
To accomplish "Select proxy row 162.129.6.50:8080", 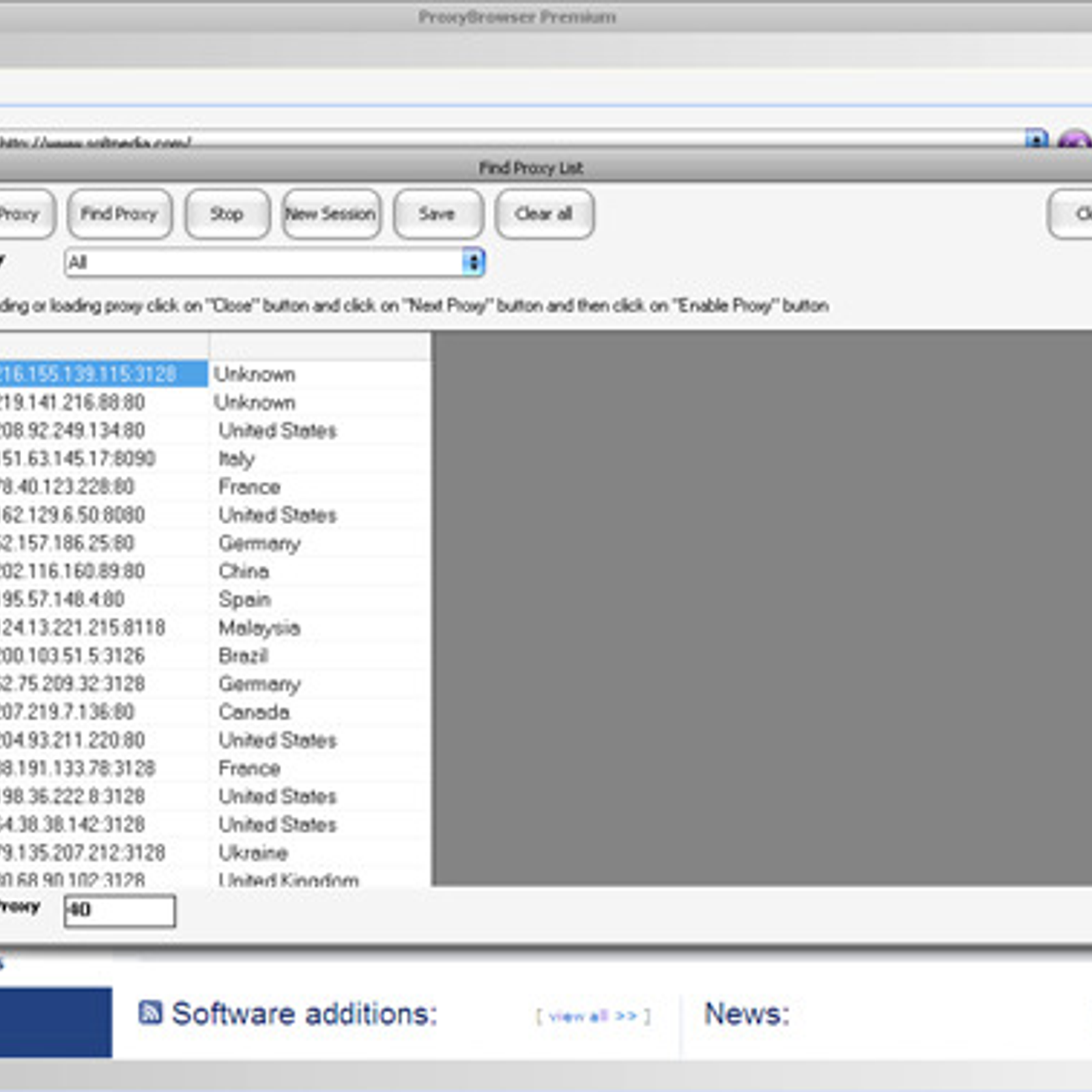I will coord(215,515).
